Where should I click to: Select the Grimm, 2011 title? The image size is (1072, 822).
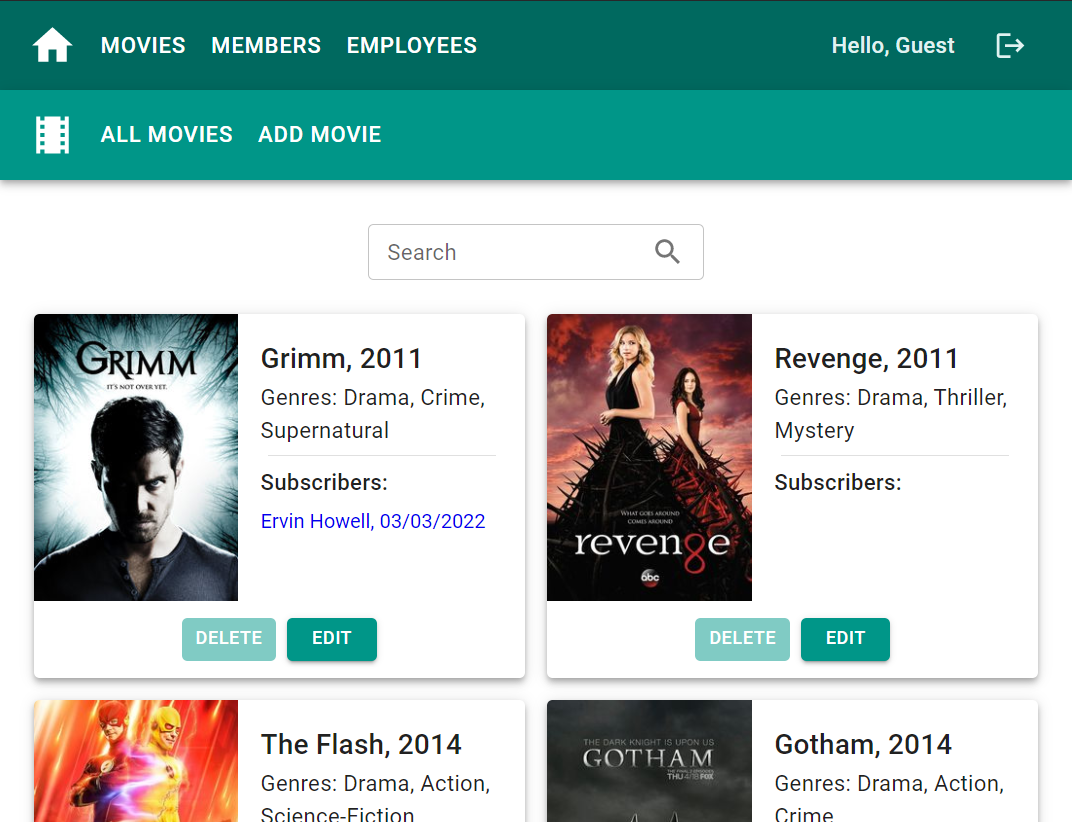(341, 358)
